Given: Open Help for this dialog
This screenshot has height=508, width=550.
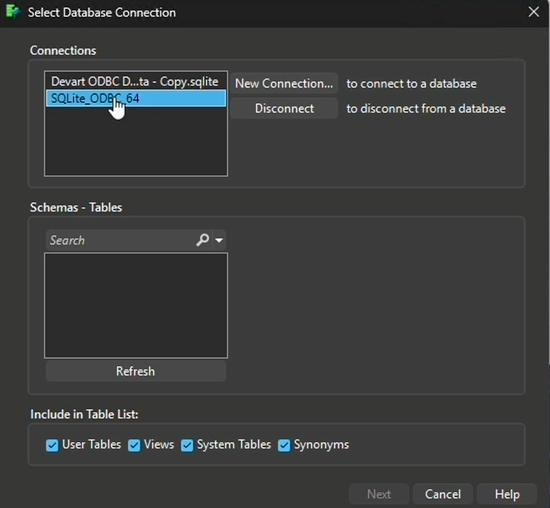Looking at the screenshot, I should [x=507, y=494].
